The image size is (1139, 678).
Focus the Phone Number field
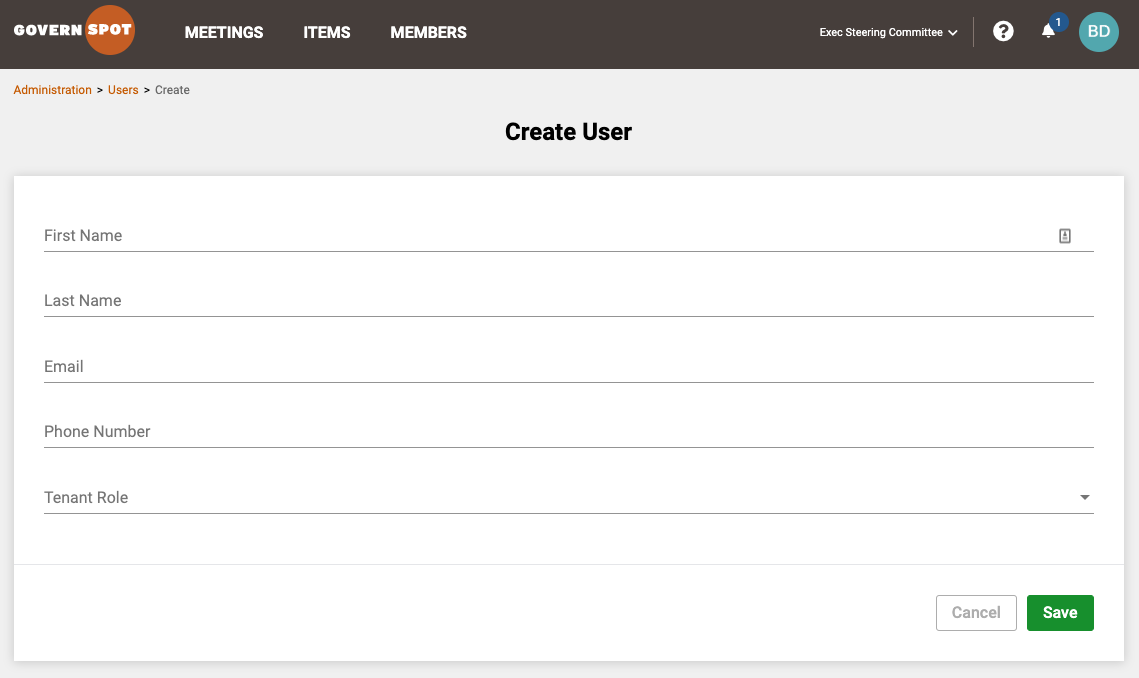569,432
